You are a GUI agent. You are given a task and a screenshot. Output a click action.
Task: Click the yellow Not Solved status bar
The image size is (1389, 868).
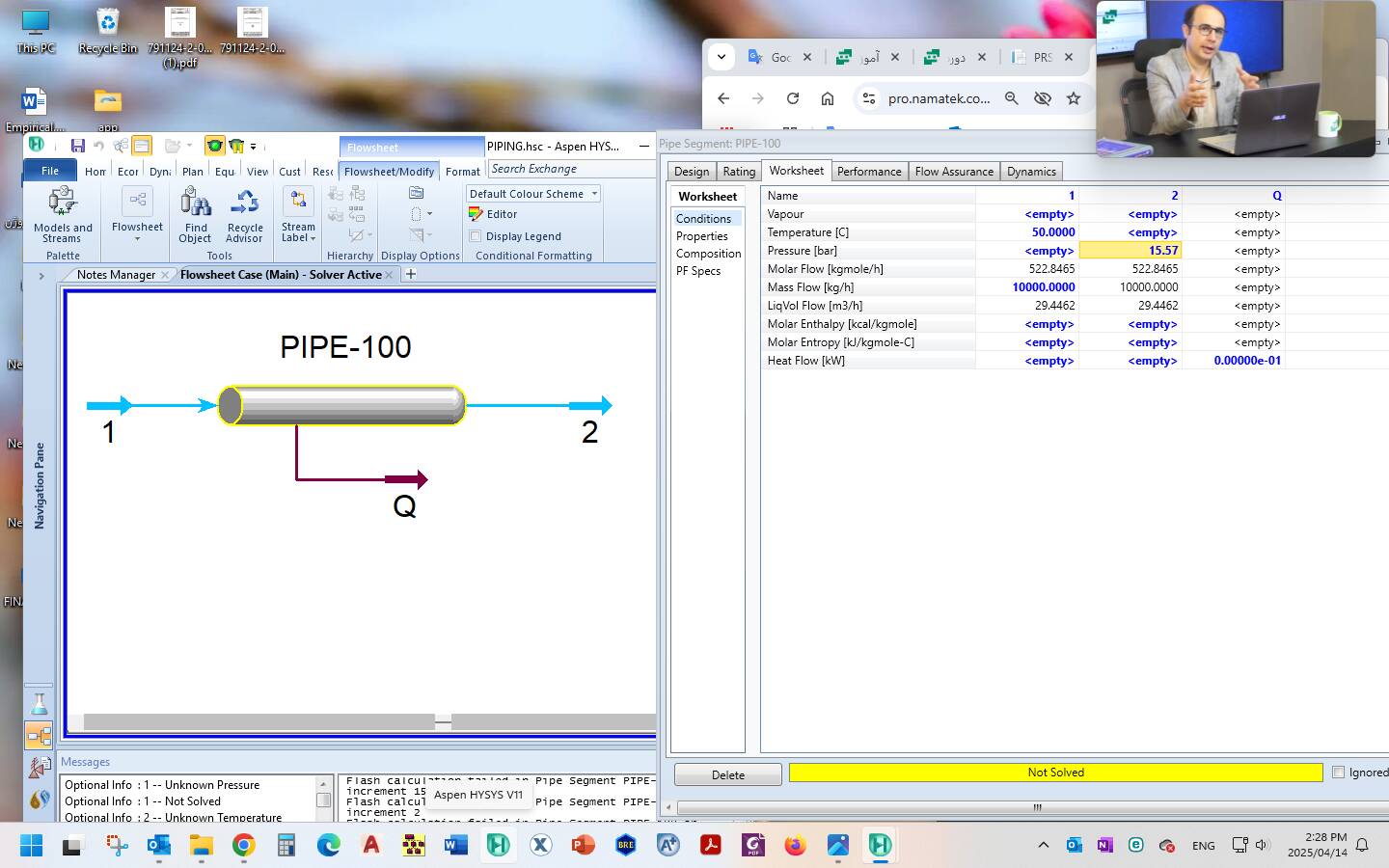tap(1055, 773)
